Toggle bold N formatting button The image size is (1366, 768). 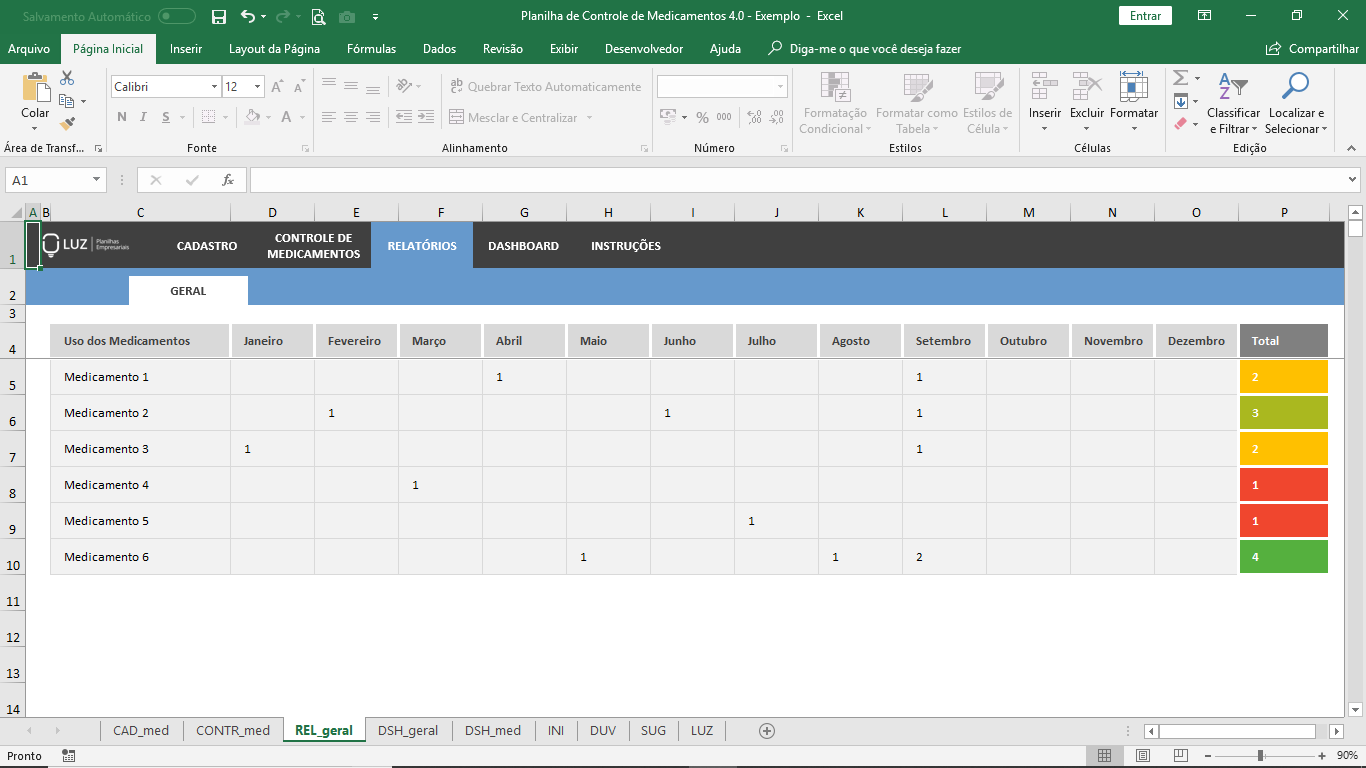pos(122,117)
